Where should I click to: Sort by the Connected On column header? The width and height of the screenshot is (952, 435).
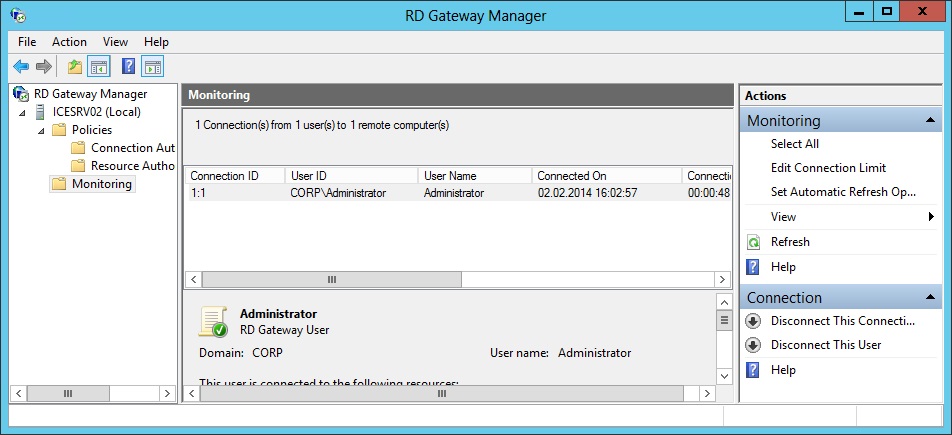[x=607, y=176]
